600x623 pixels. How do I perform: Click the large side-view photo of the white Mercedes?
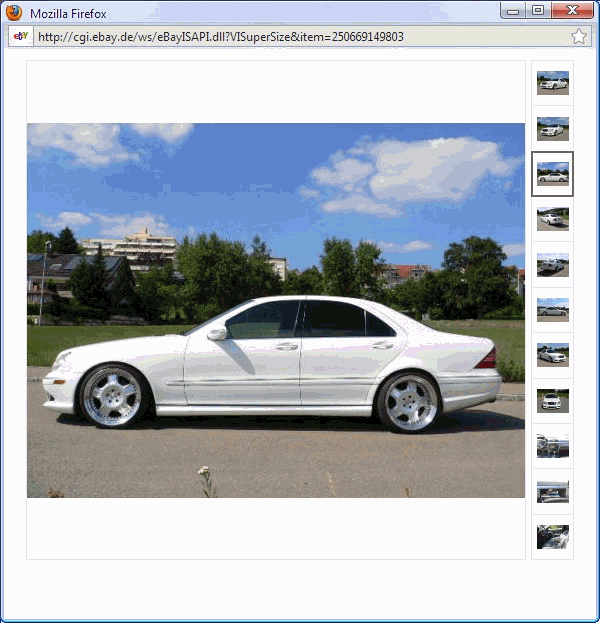[276, 310]
